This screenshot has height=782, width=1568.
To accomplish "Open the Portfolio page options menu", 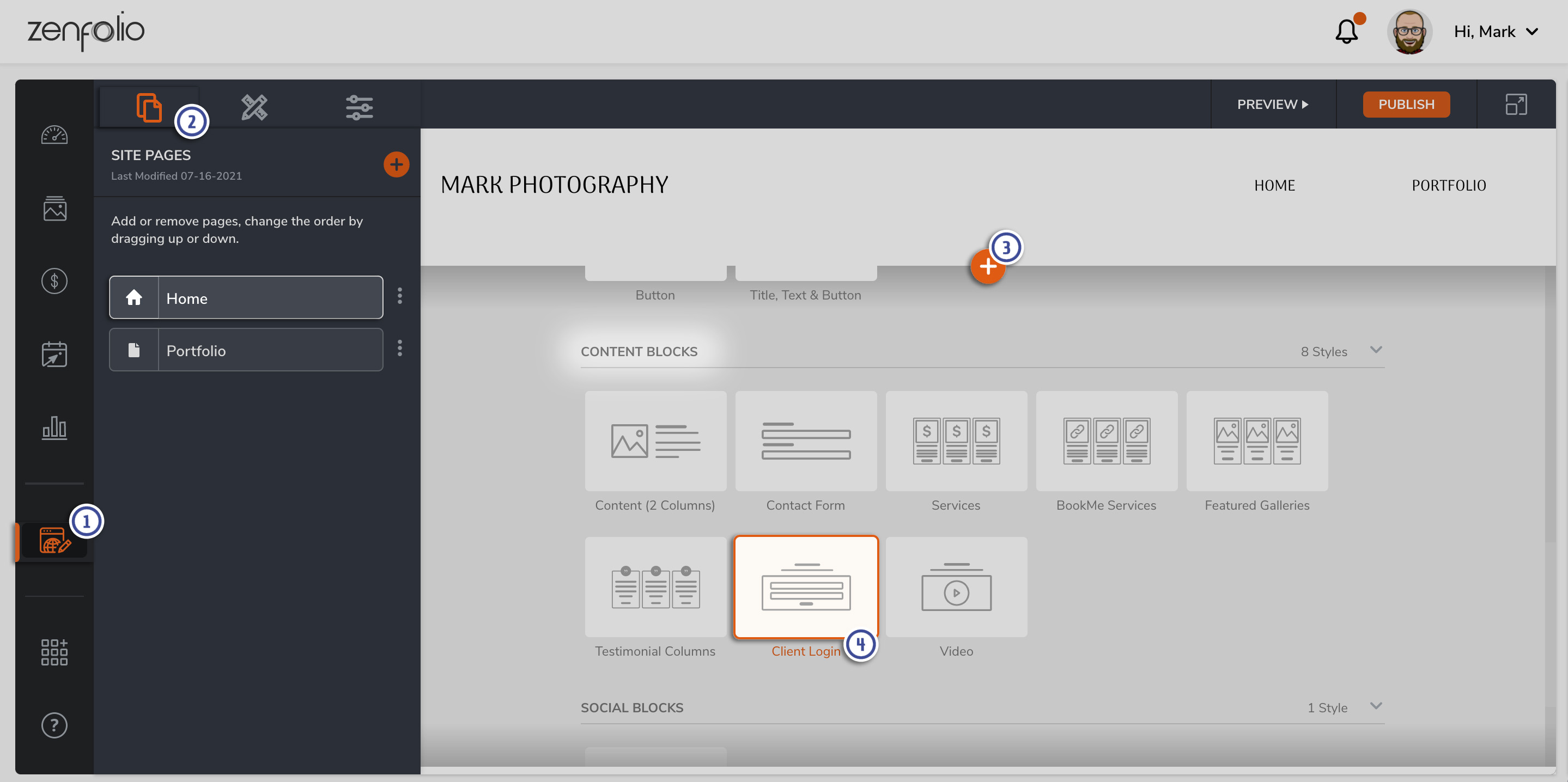I will 400,349.
